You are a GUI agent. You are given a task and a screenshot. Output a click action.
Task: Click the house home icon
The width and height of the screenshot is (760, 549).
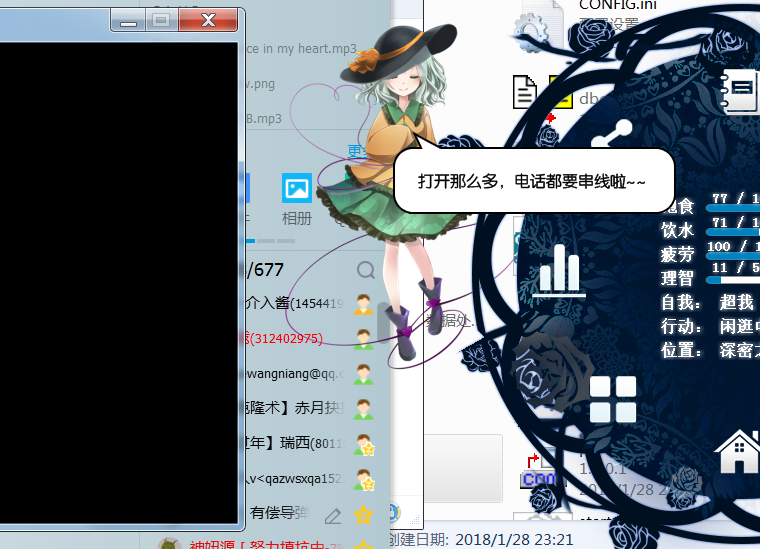(739, 452)
